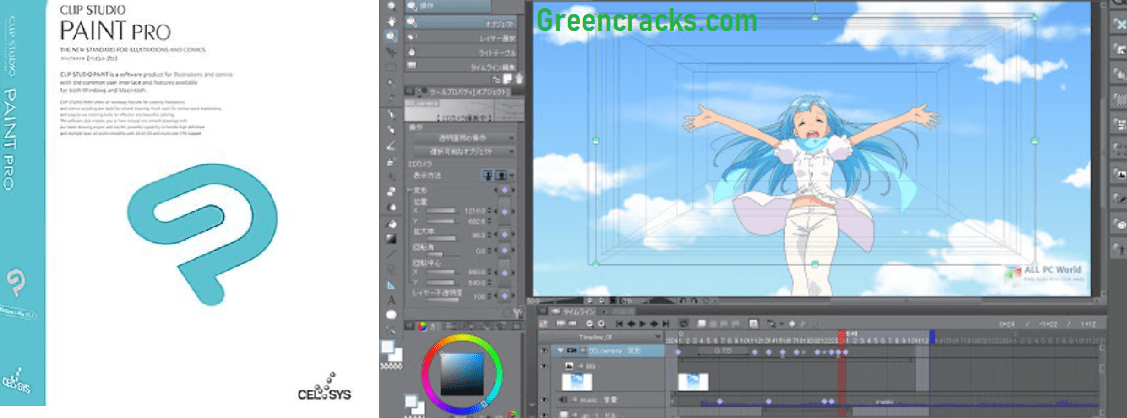The width and height of the screenshot is (1127, 418).
Task: Click the Tool Property panel title
Action: pyautogui.click(x=469, y=92)
